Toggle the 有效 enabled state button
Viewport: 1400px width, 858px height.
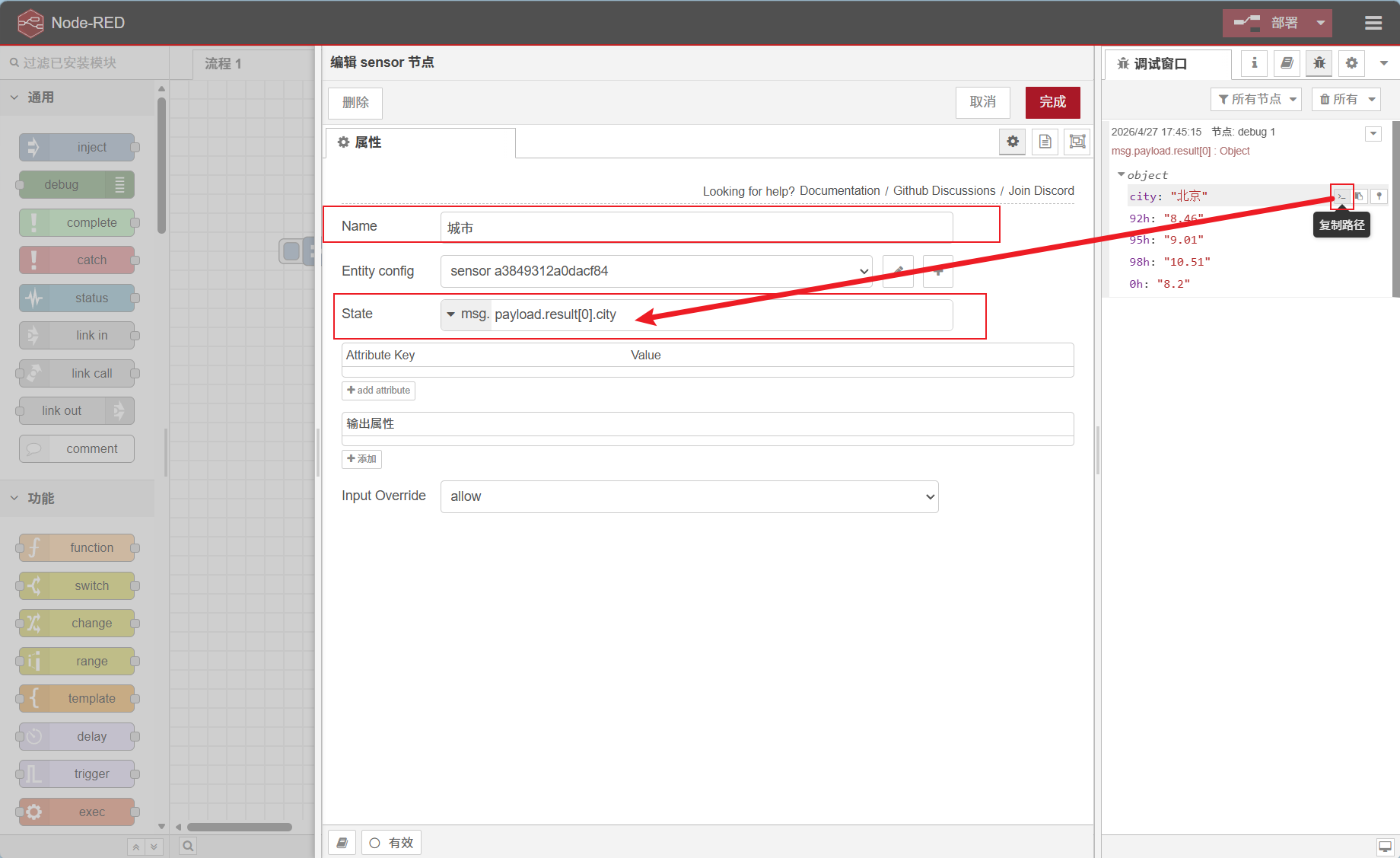pos(391,843)
